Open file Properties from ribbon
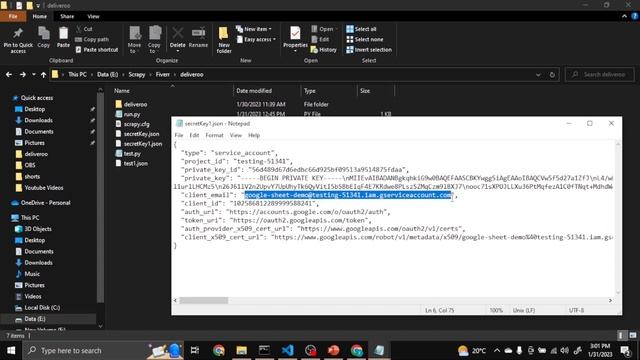The height and width of the screenshot is (360, 640). point(295,39)
